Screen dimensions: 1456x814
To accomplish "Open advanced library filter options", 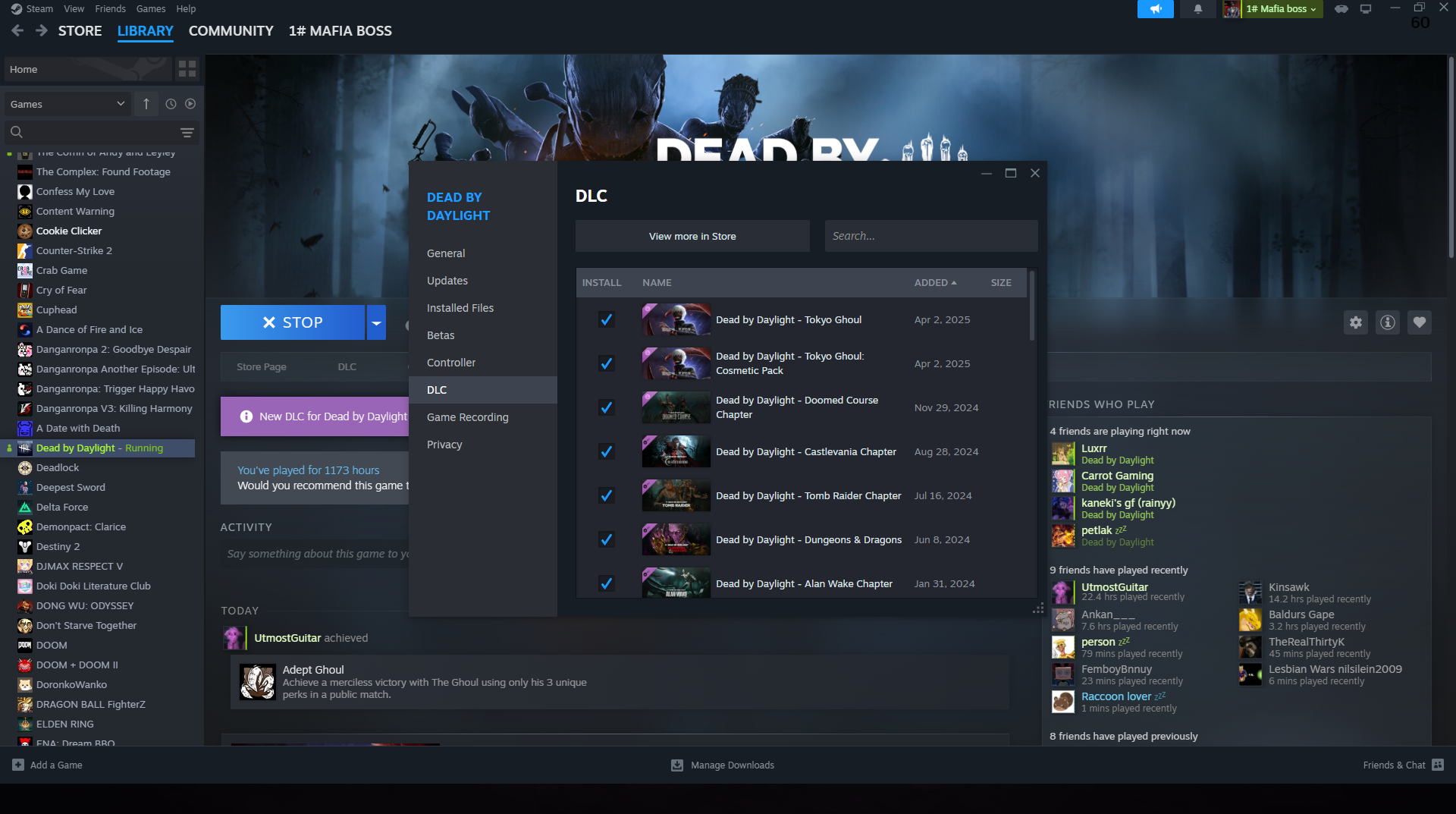I will click(187, 133).
